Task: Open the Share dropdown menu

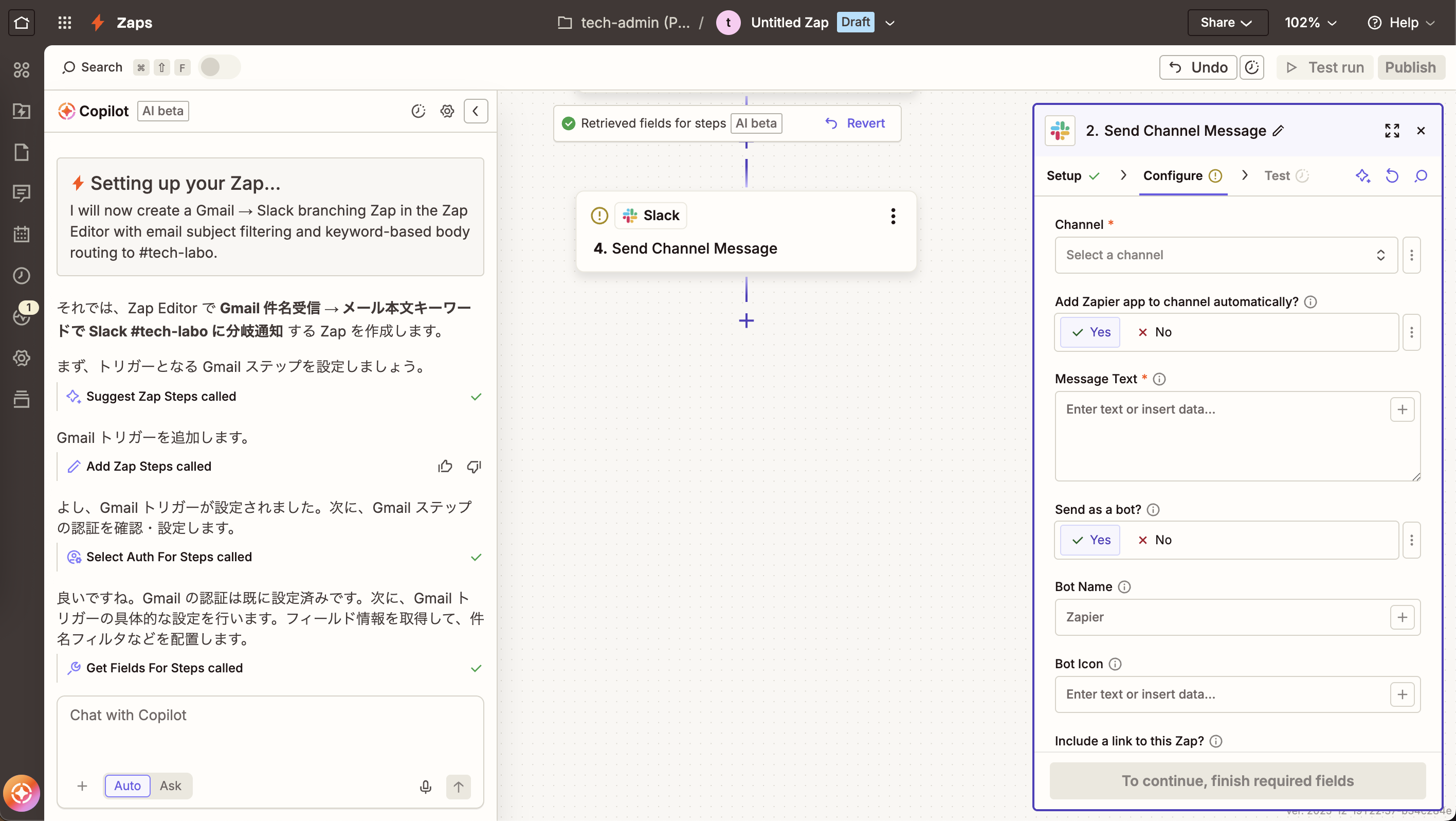Action: (1227, 23)
